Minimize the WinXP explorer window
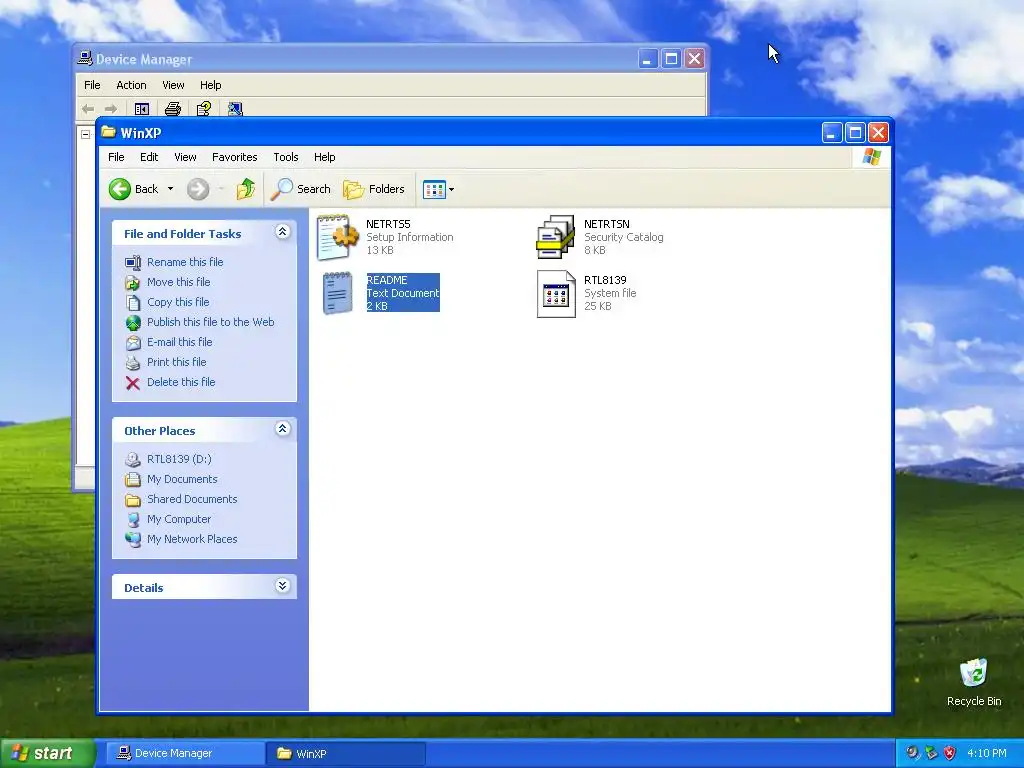The width and height of the screenshot is (1024, 768). [831, 133]
